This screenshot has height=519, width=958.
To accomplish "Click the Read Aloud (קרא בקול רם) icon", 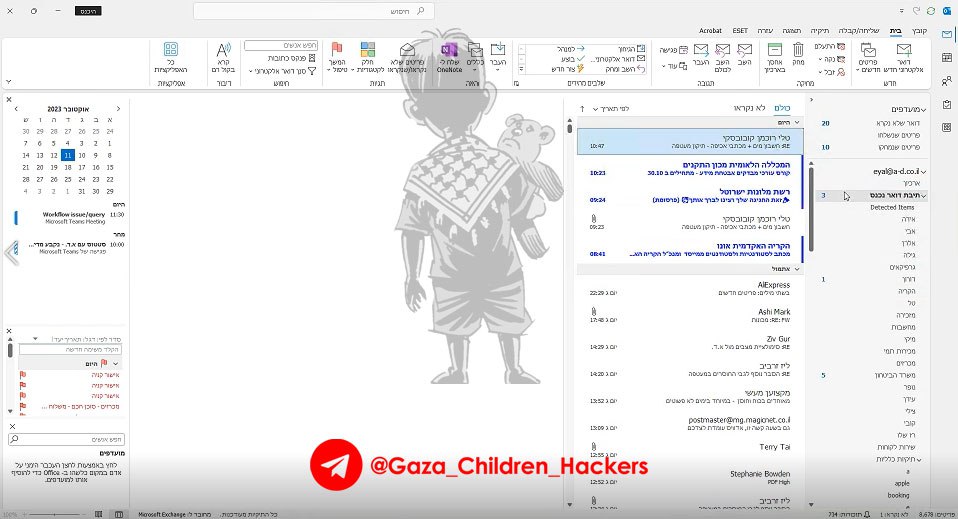I will click(224, 51).
